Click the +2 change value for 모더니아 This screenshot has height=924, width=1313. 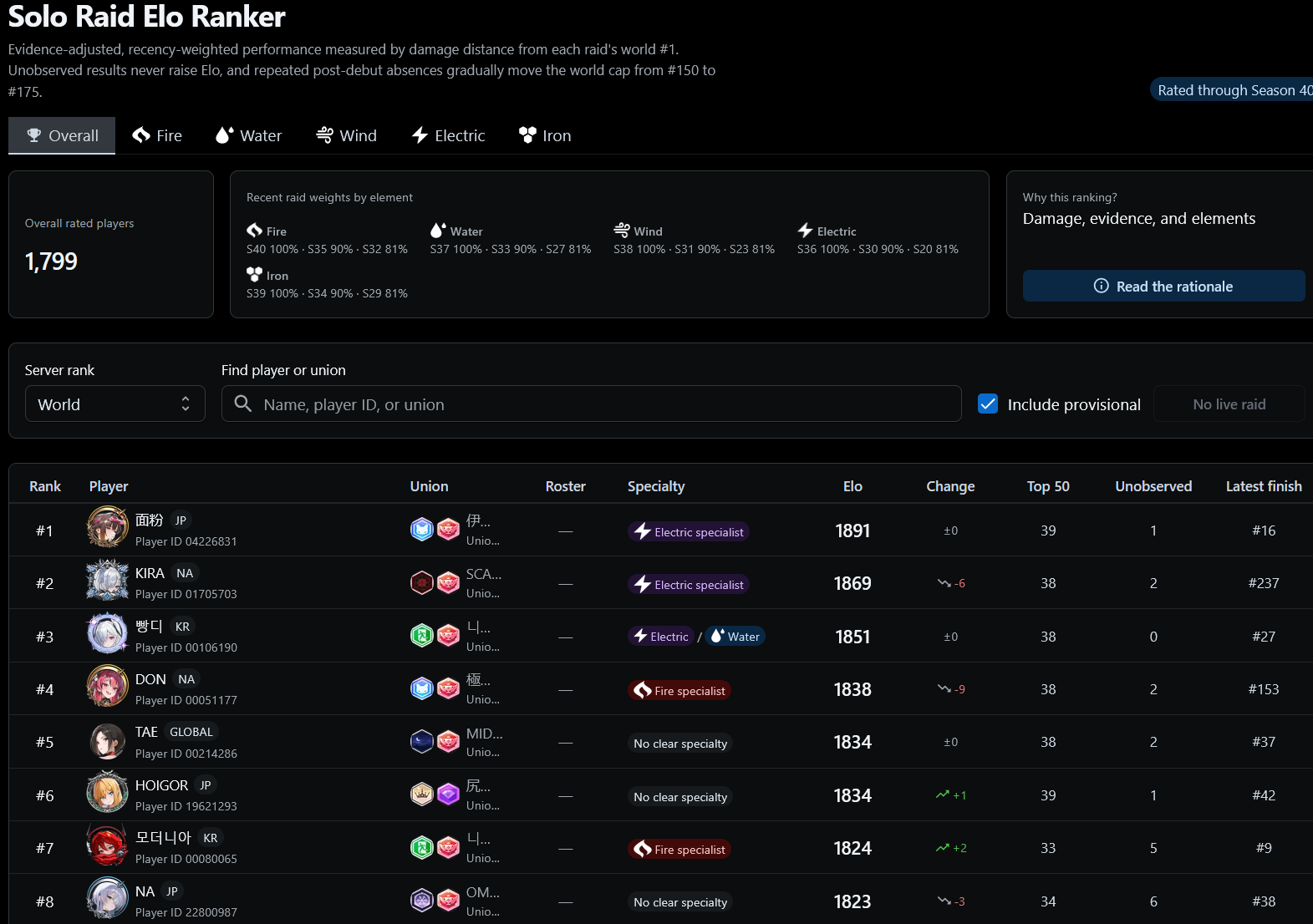(959, 848)
